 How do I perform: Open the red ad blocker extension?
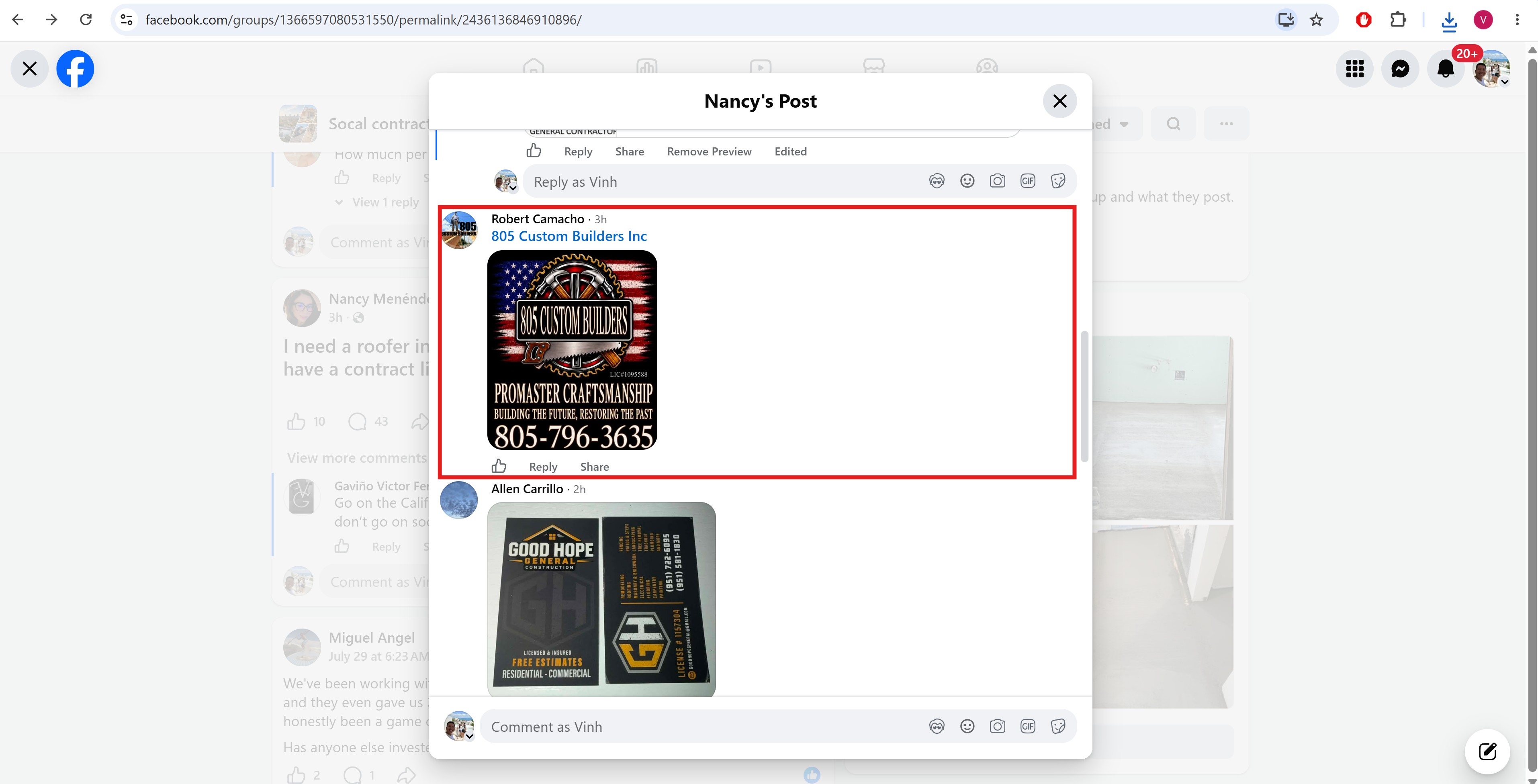point(1364,20)
